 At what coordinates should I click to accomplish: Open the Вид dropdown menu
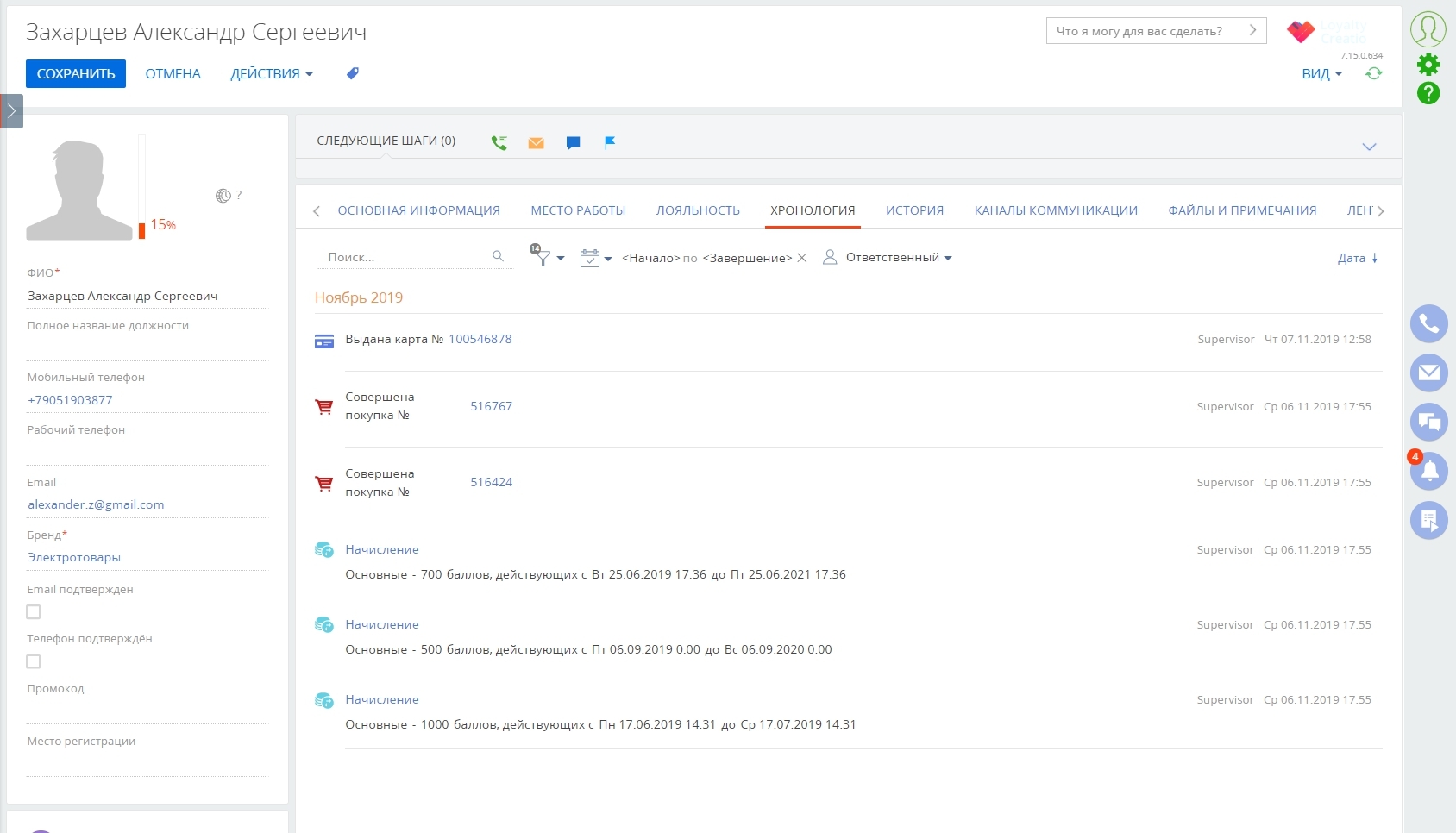pos(1322,74)
